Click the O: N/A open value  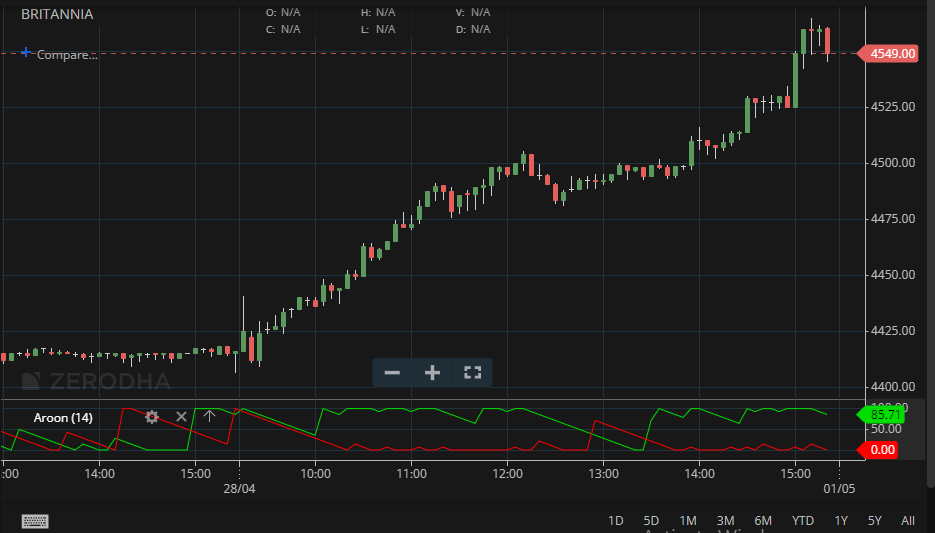(x=283, y=13)
